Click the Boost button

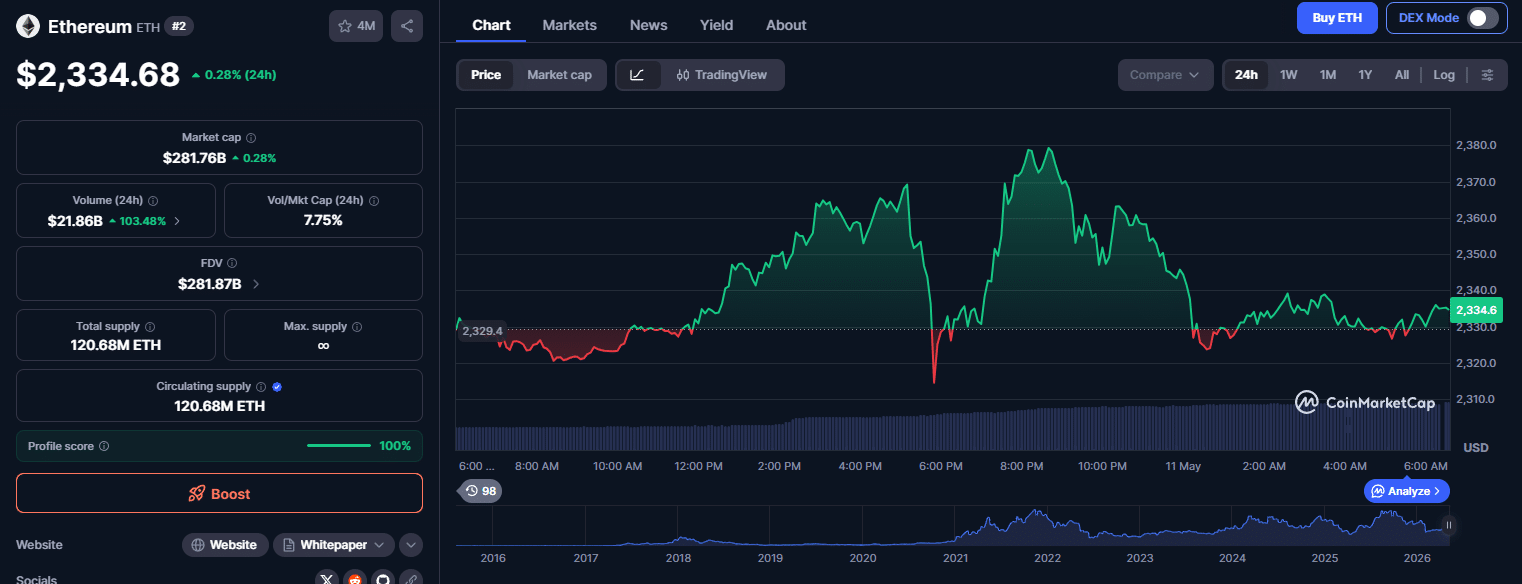coord(219,494)
